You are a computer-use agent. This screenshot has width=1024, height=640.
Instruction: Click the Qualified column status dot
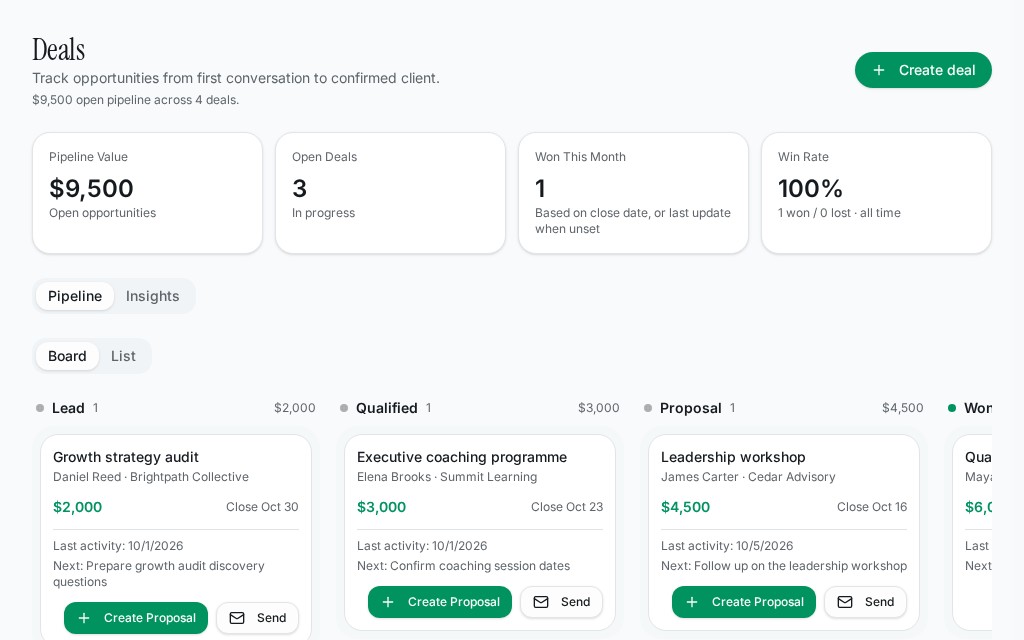344,408
